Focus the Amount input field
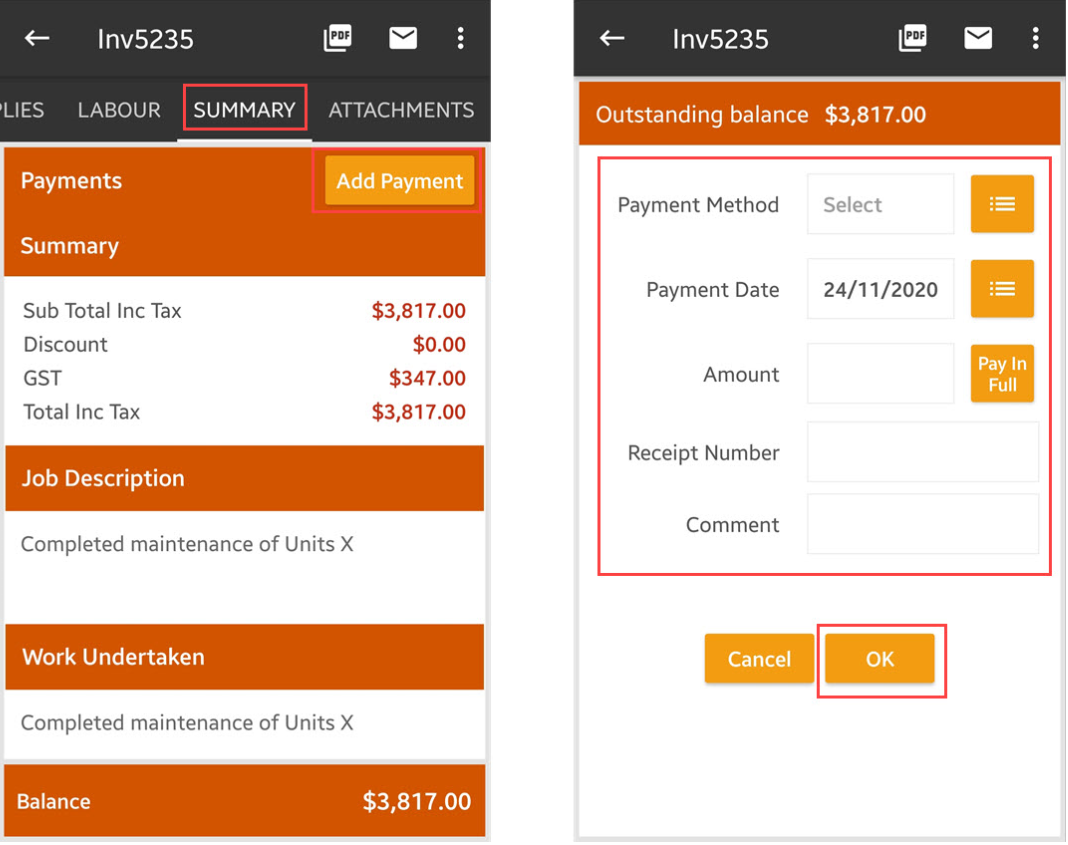Viewport: 1068px width, 845px height. pos(880,375)
